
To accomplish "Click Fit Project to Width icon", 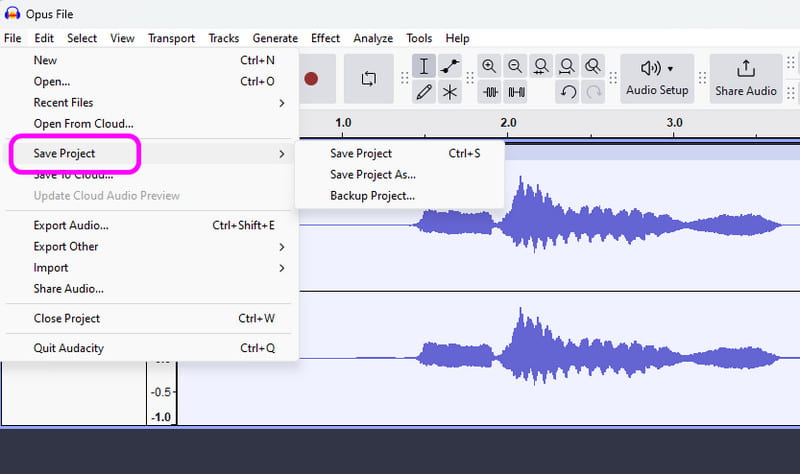I will 567,66.
